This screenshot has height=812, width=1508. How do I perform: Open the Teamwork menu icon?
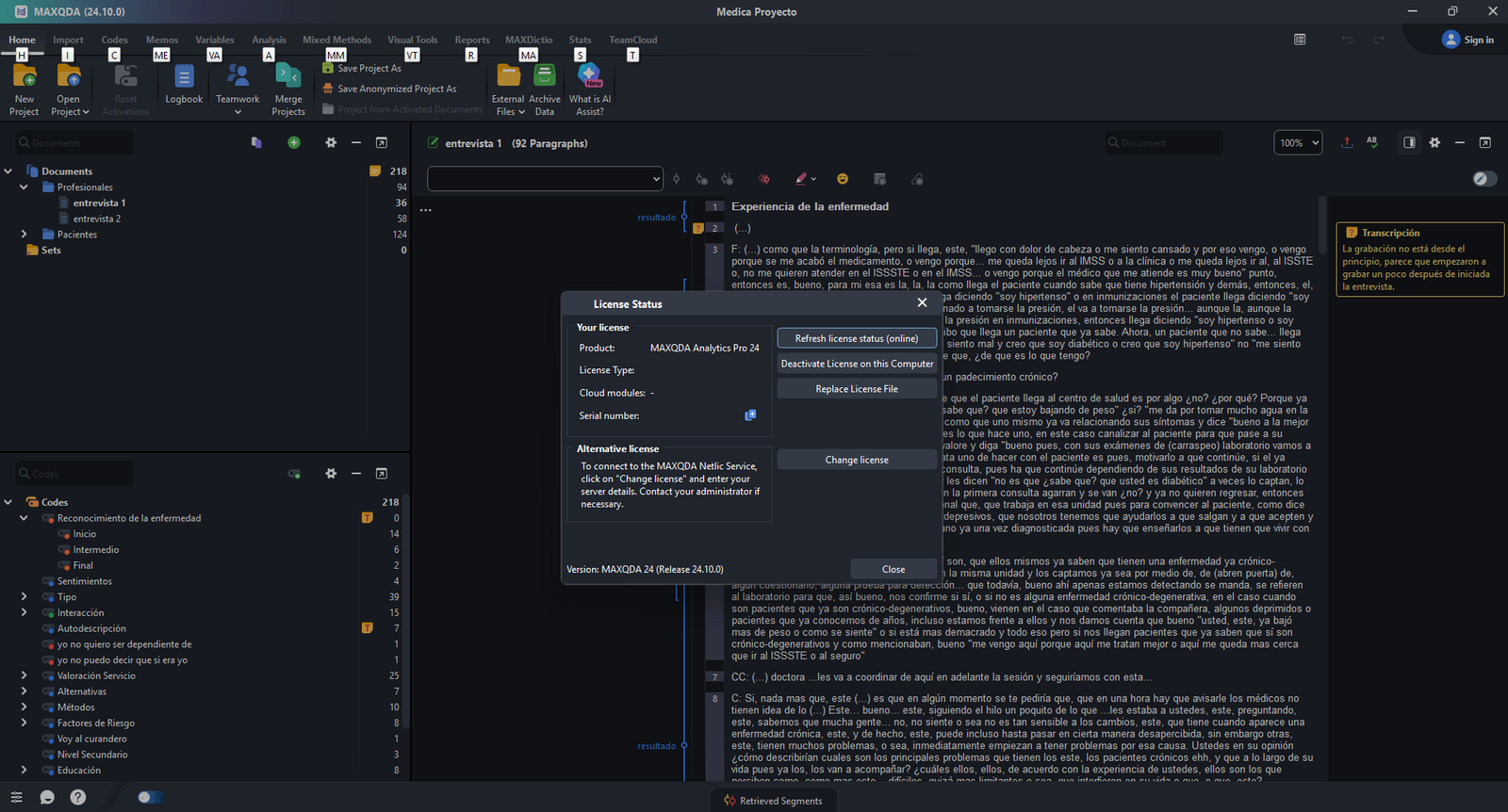coord(238,76)
